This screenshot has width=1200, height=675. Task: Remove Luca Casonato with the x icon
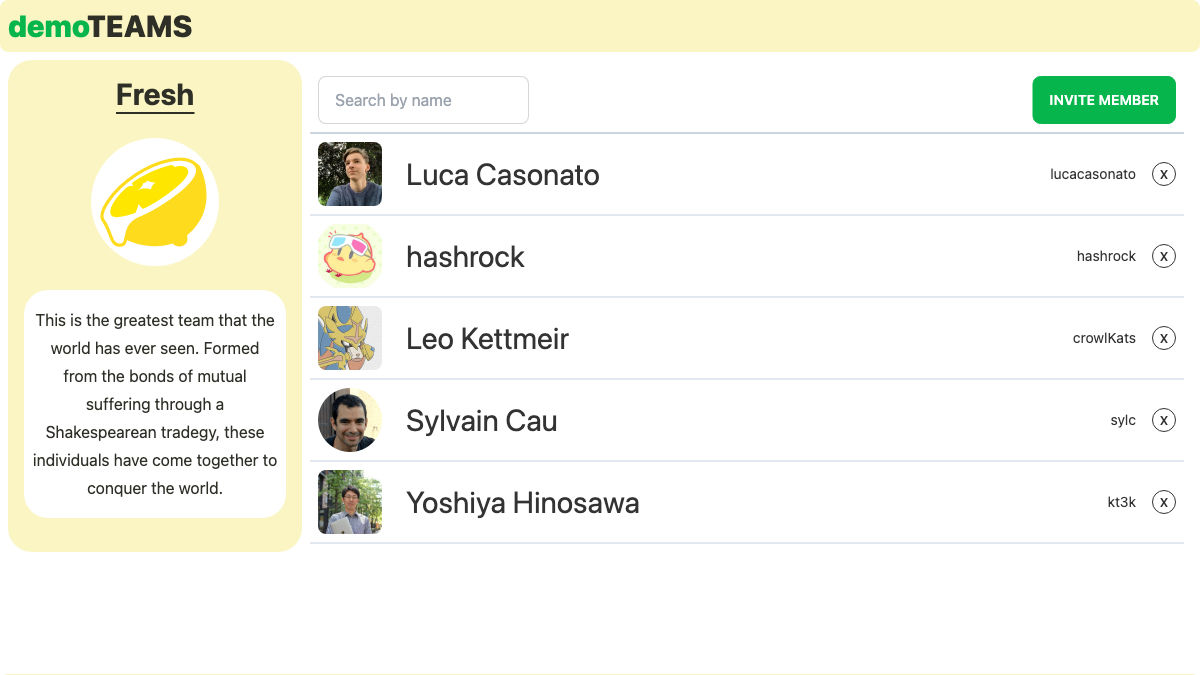click(1164, 174)
